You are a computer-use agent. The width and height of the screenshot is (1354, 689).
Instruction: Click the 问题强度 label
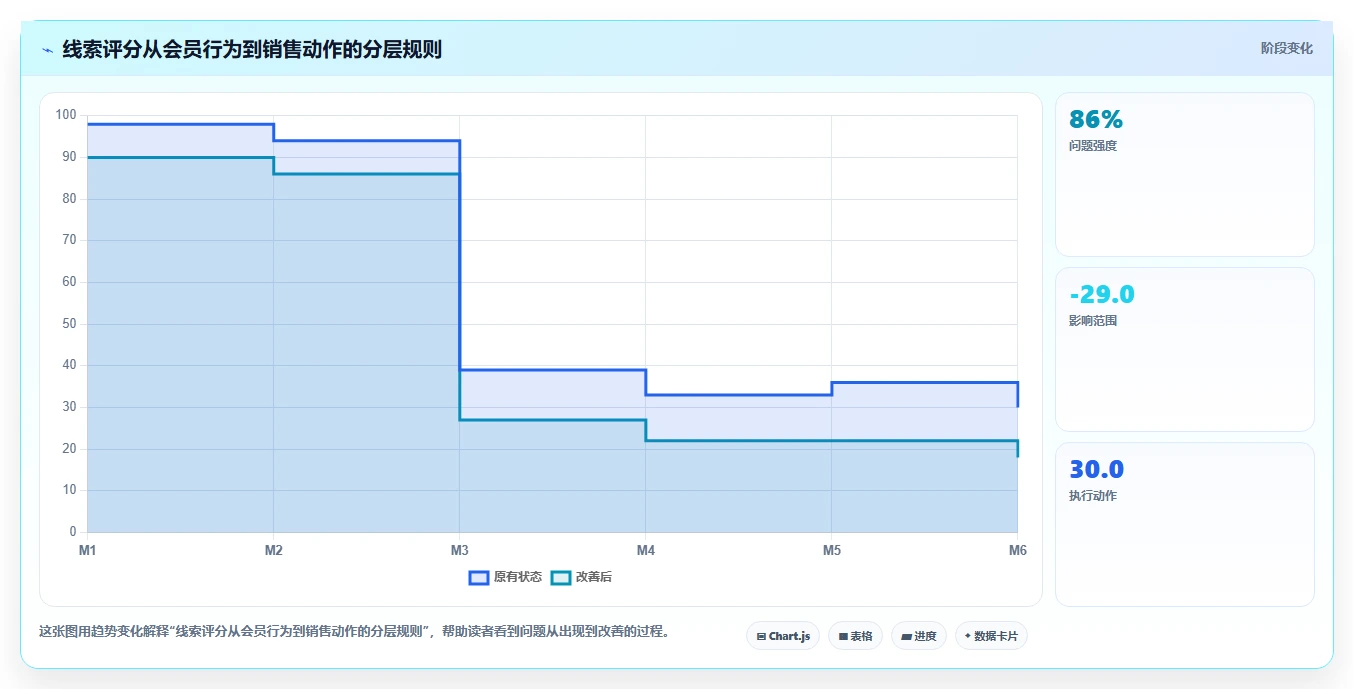click(x=1093, y=146)
